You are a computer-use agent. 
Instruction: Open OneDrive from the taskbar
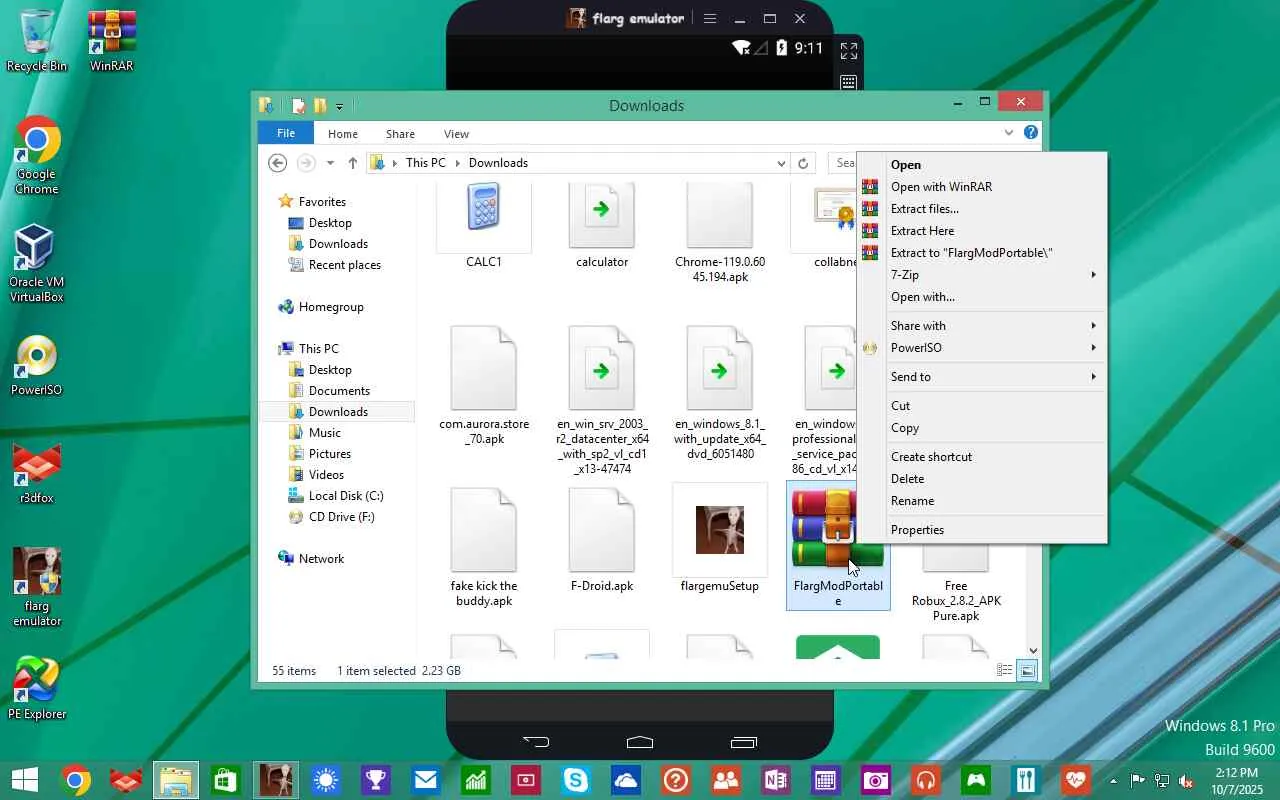coord(626,780)
